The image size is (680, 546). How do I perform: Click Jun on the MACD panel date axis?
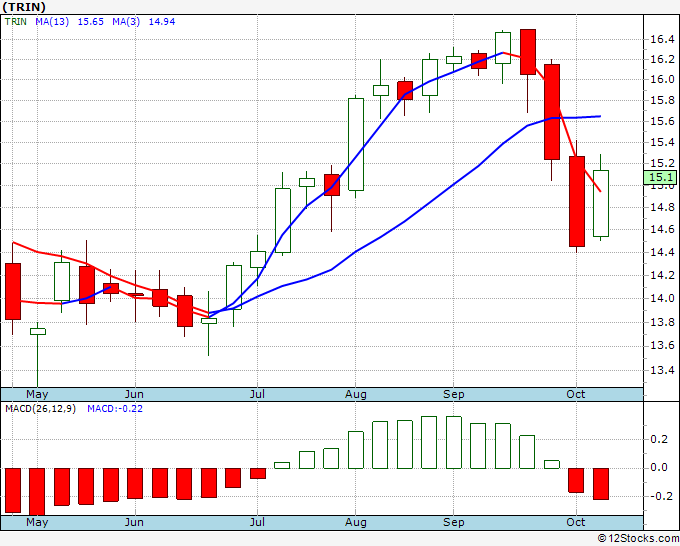(134, 522)
